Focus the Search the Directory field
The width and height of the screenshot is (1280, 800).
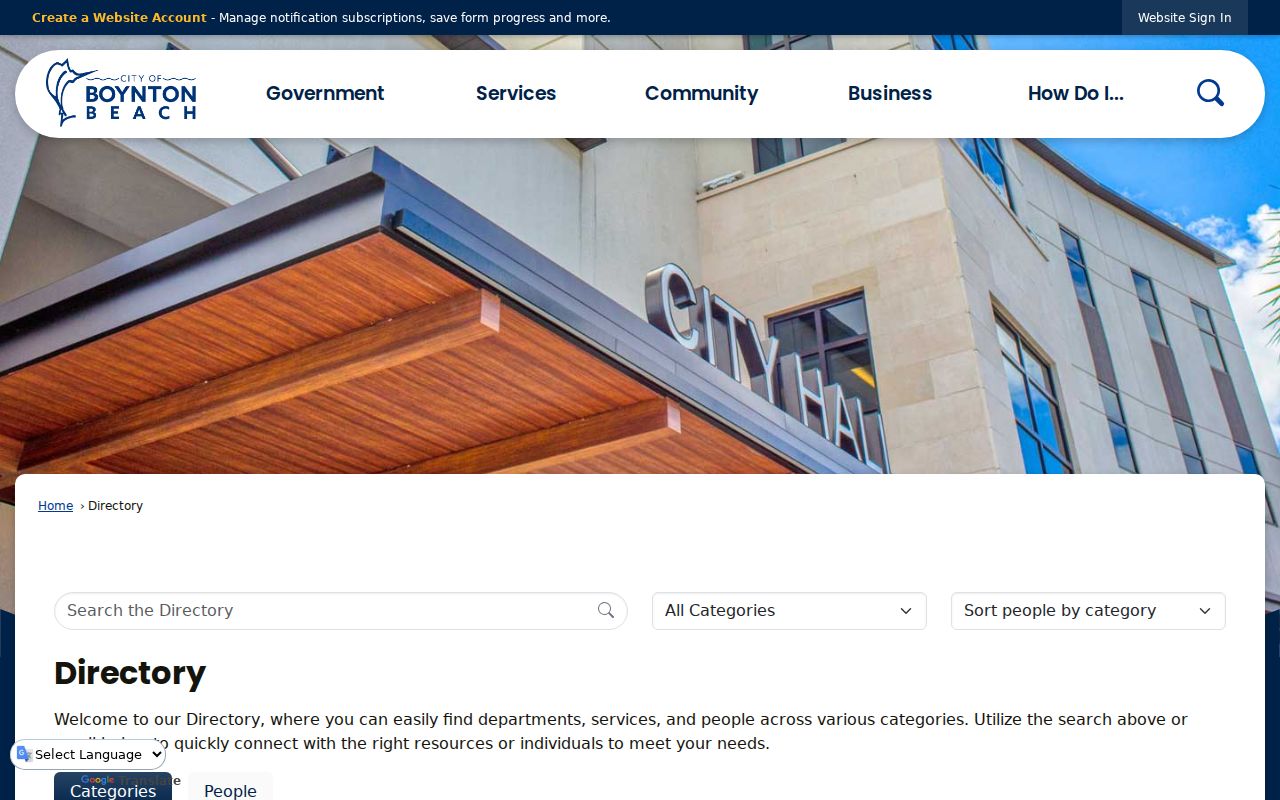340,611
